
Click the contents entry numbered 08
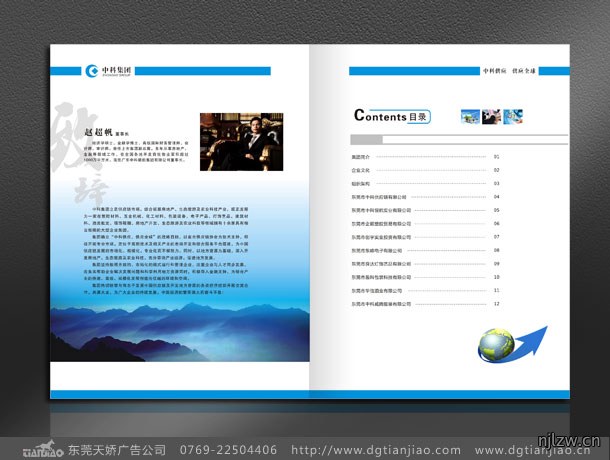[425, 251]
